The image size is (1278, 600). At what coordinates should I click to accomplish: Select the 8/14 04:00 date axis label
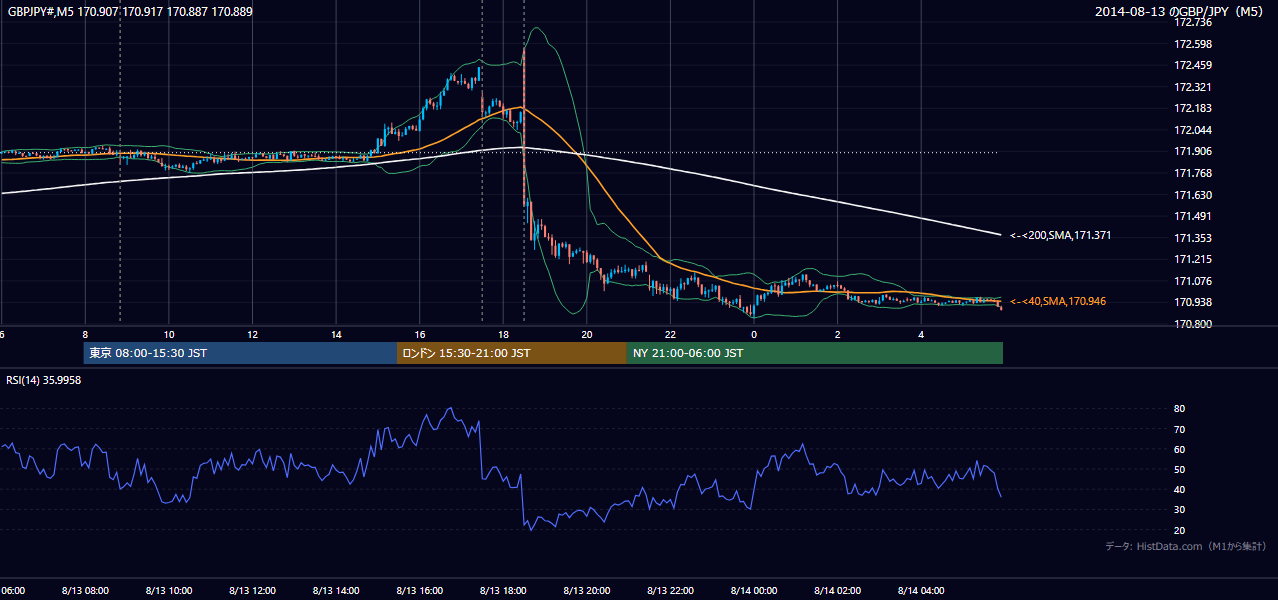pyautogui.click(x=922, y=590)
